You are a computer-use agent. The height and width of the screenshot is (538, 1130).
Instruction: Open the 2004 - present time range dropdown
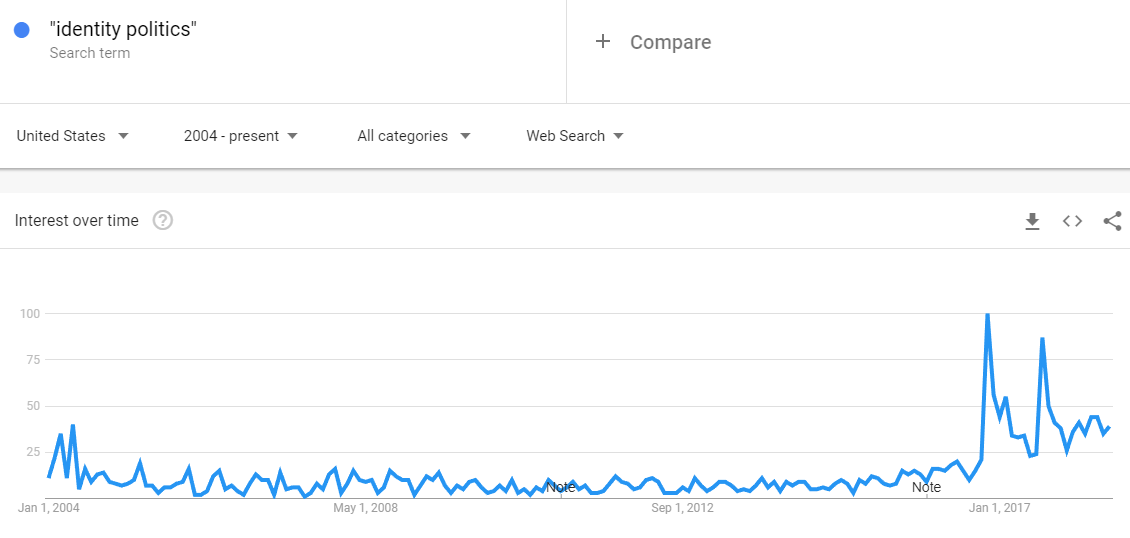coord(241,136)
